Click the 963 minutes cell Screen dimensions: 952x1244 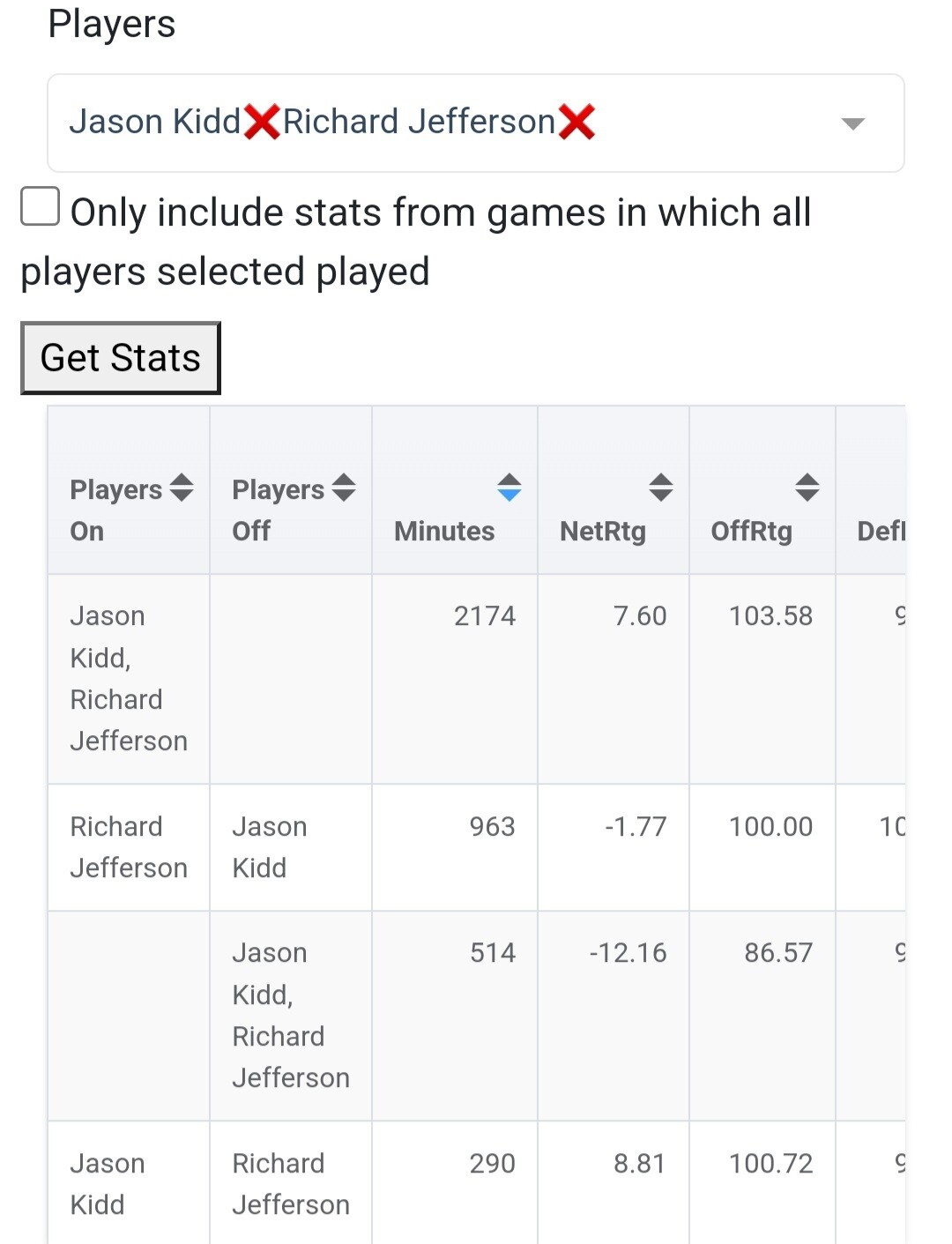pyautogui.click(x=492, y=826)
